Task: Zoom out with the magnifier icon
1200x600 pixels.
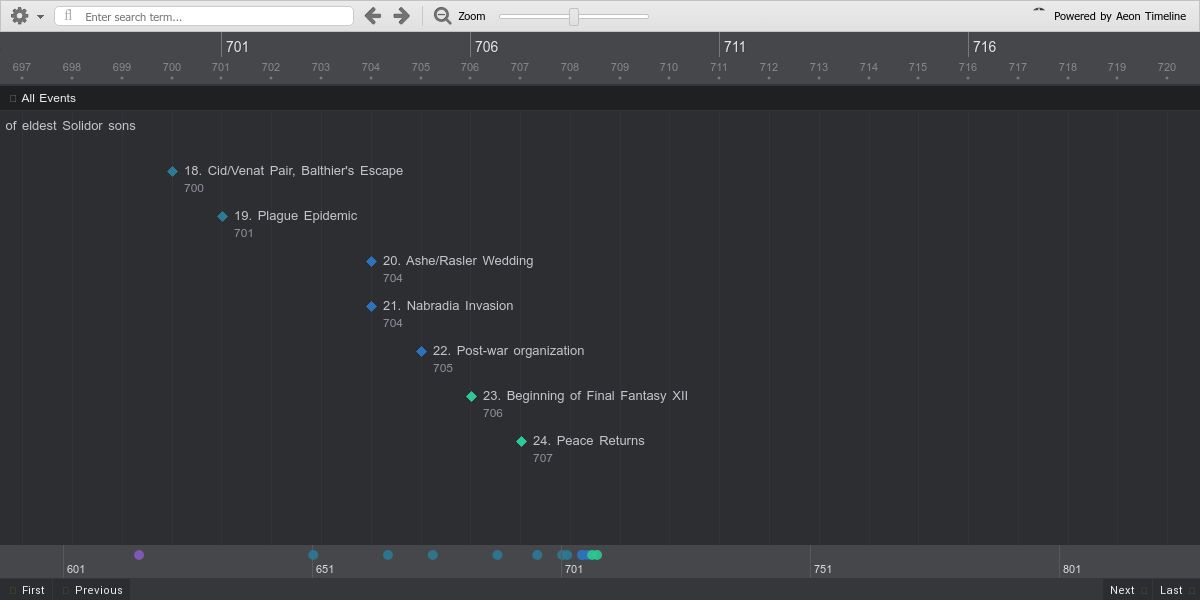Action: pos(442,16)
